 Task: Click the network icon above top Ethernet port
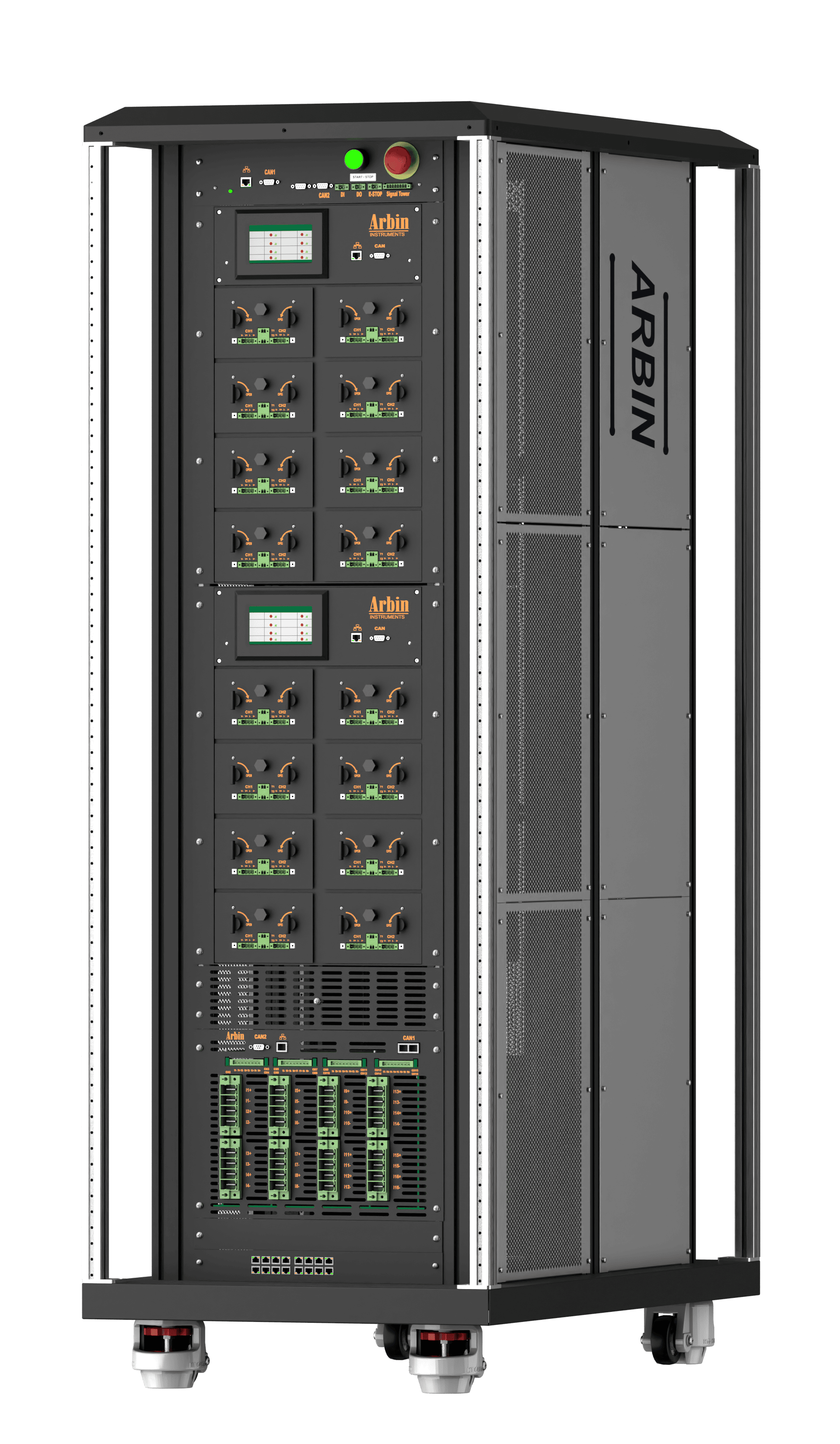coord(246,170)
